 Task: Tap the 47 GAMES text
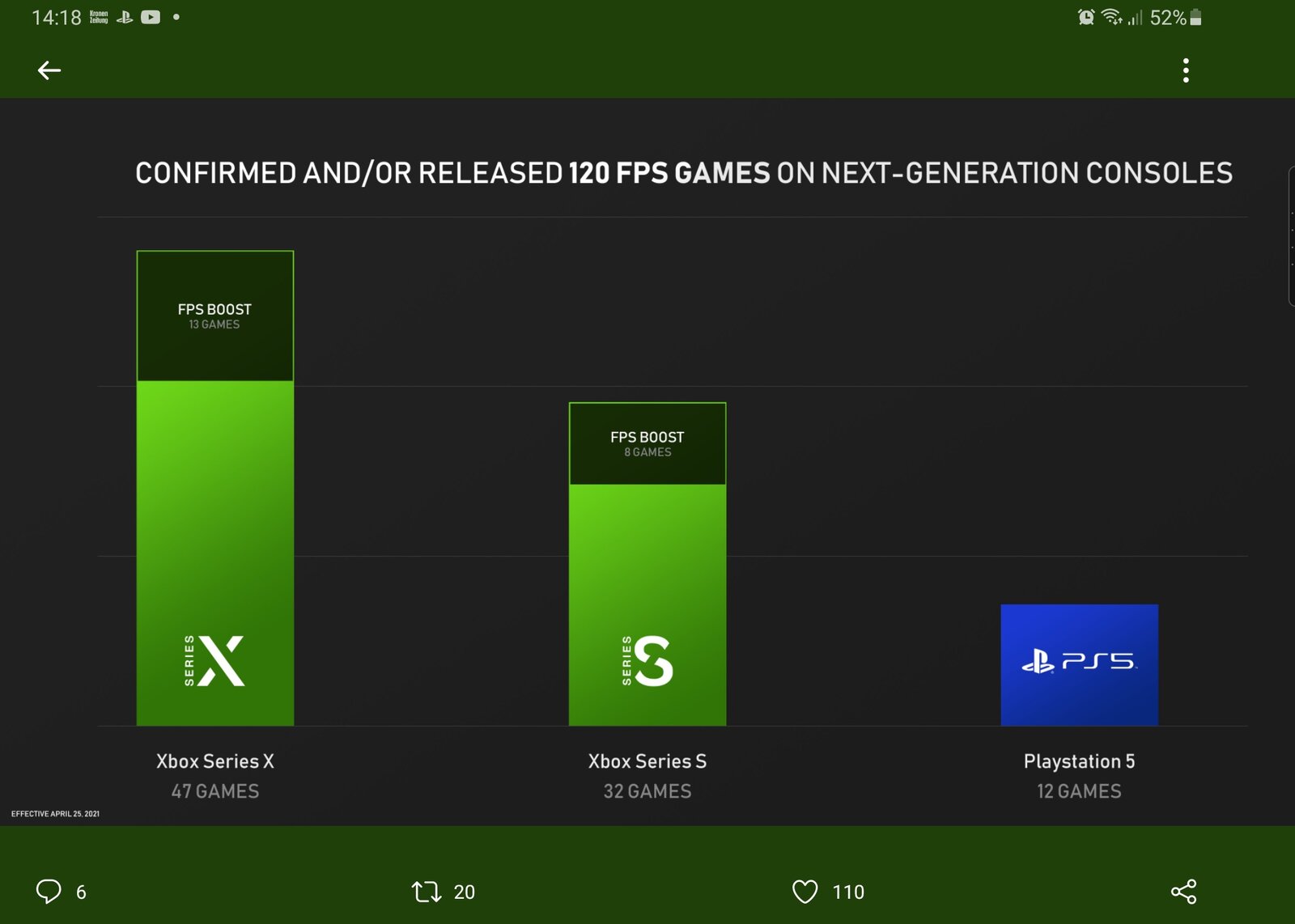(215, 791)
